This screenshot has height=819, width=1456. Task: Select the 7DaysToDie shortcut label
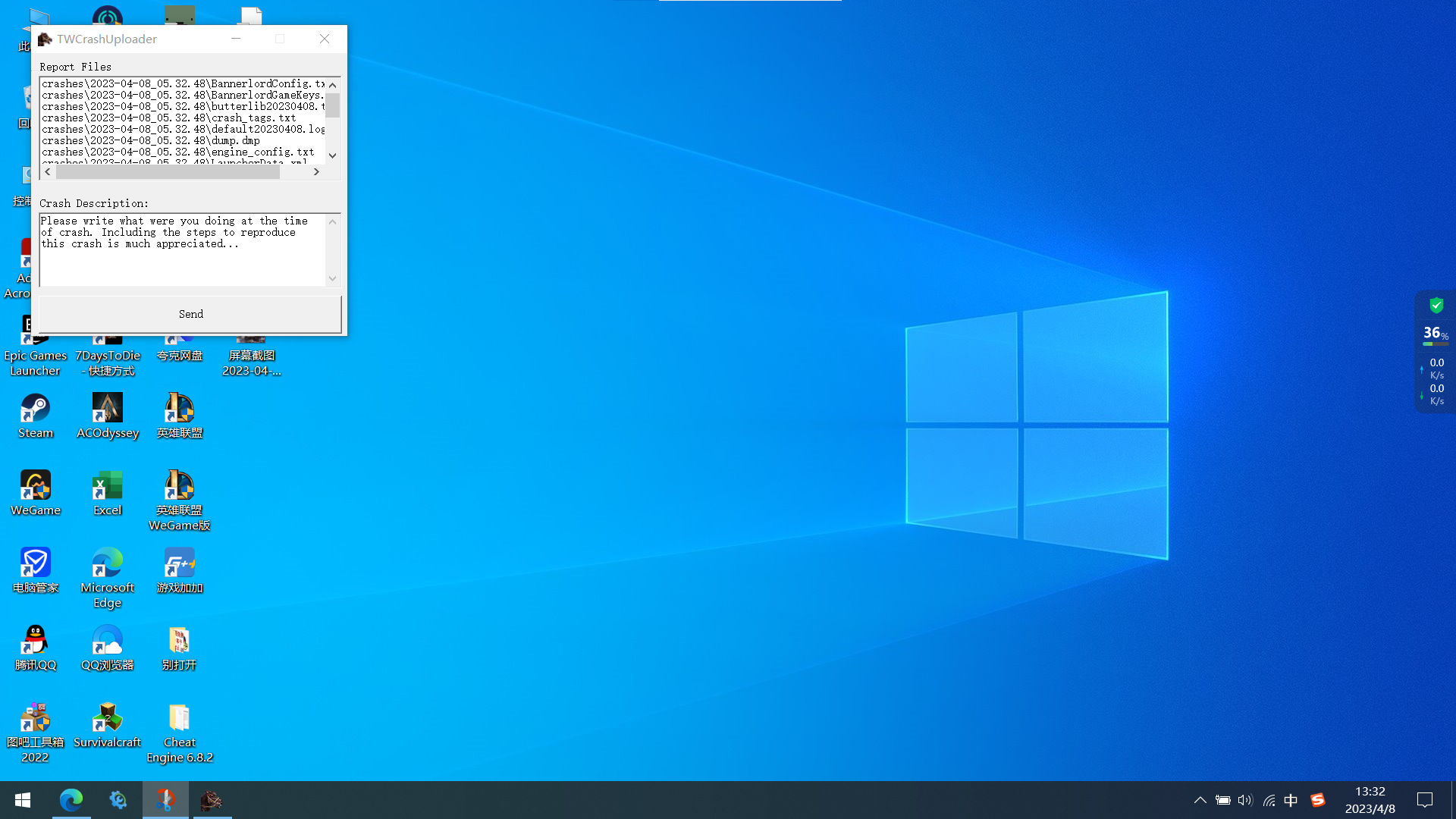coord(108,363)
